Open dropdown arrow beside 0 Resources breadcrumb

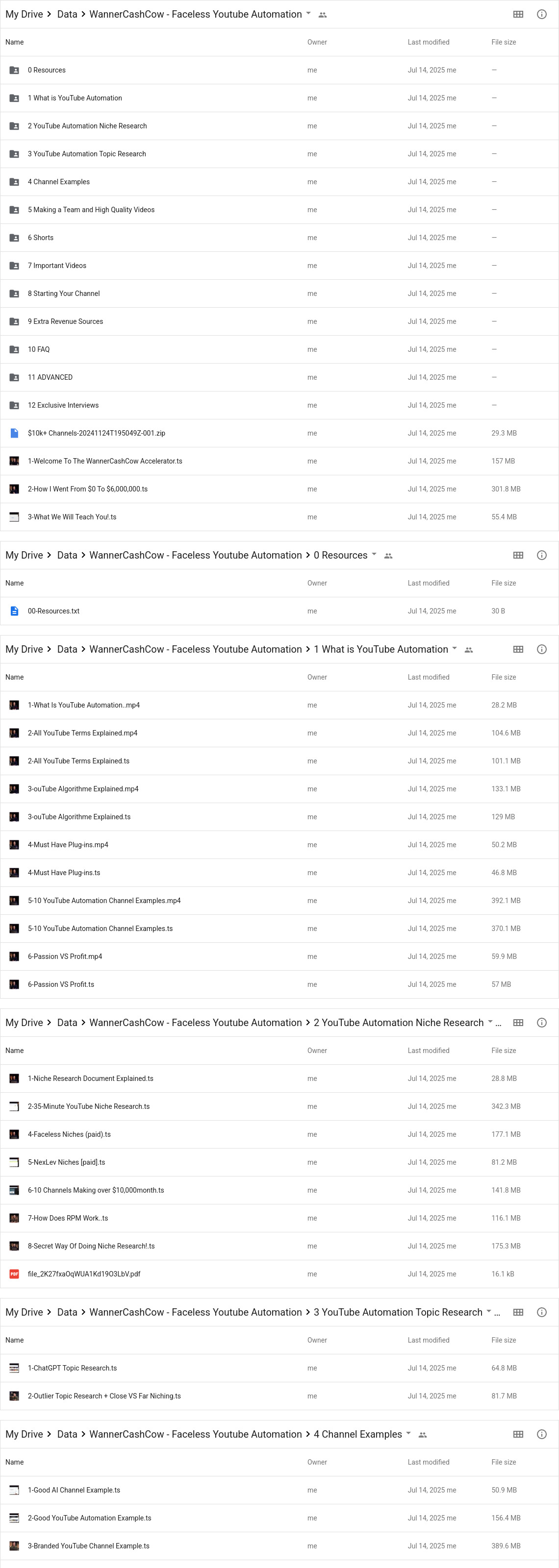tap(374, 554)
